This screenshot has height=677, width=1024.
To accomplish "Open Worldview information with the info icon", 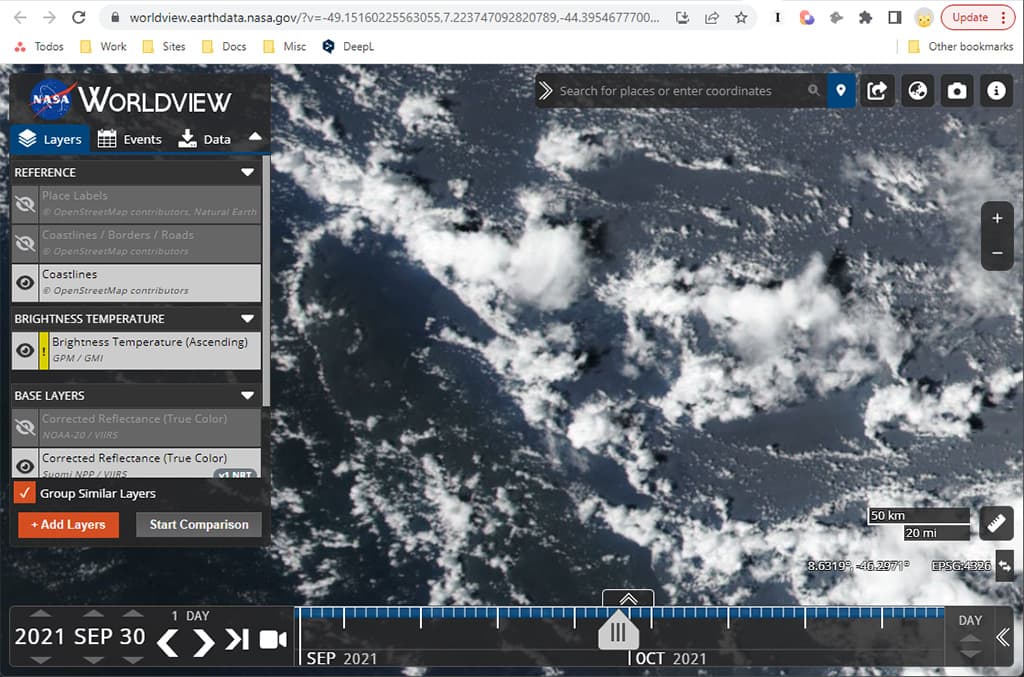I will pos(996,90).
